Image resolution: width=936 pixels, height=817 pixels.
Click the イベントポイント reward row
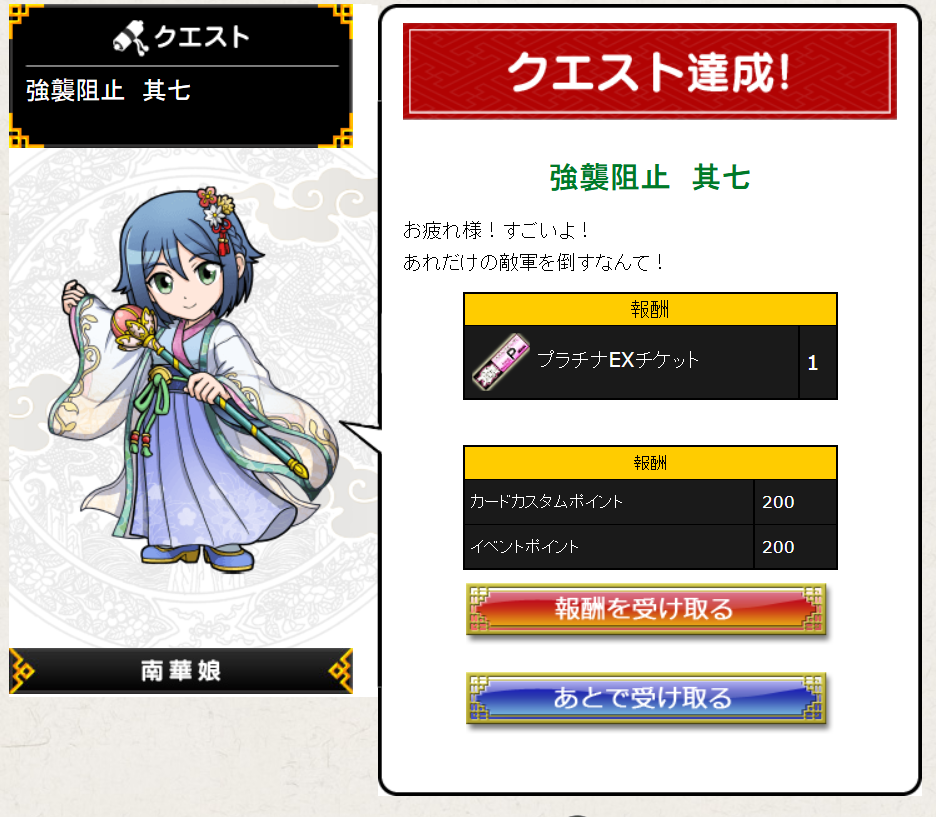click(650, 547)
